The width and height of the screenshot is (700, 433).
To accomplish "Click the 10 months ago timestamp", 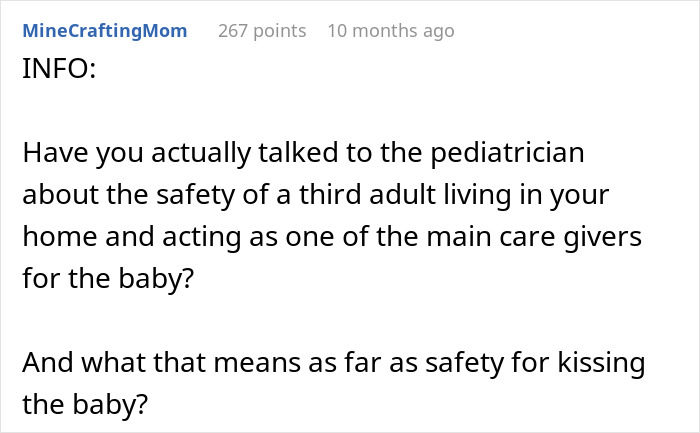I will pyautogui.click(x=390, y=31).
